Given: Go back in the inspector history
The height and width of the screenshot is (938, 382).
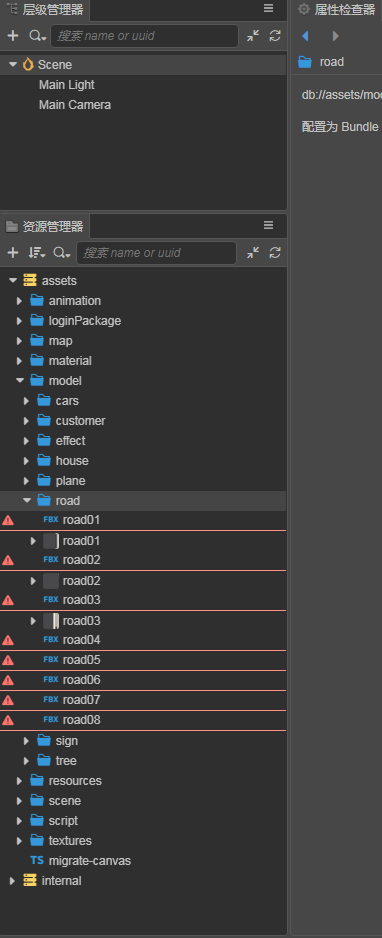Looking at the screenshot, I should click(x=305, y=36).
